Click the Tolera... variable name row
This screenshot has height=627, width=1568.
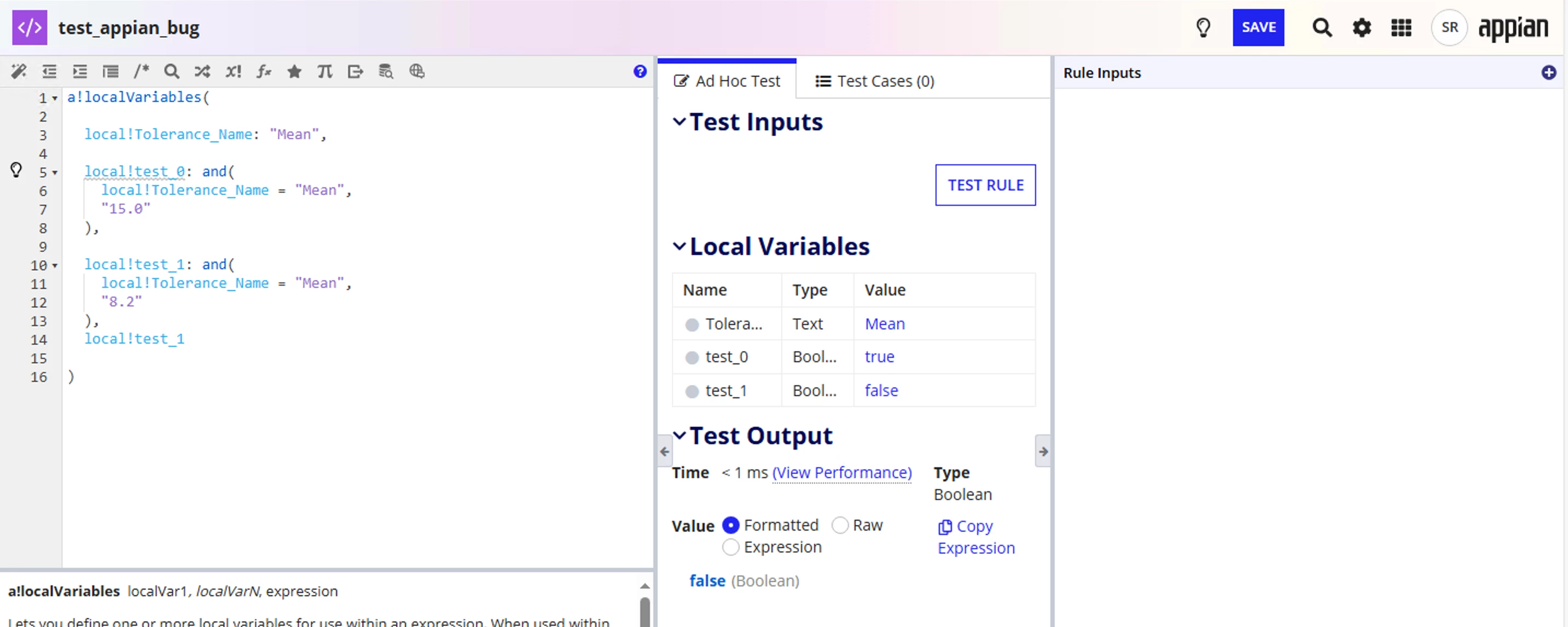click(734, 324)
